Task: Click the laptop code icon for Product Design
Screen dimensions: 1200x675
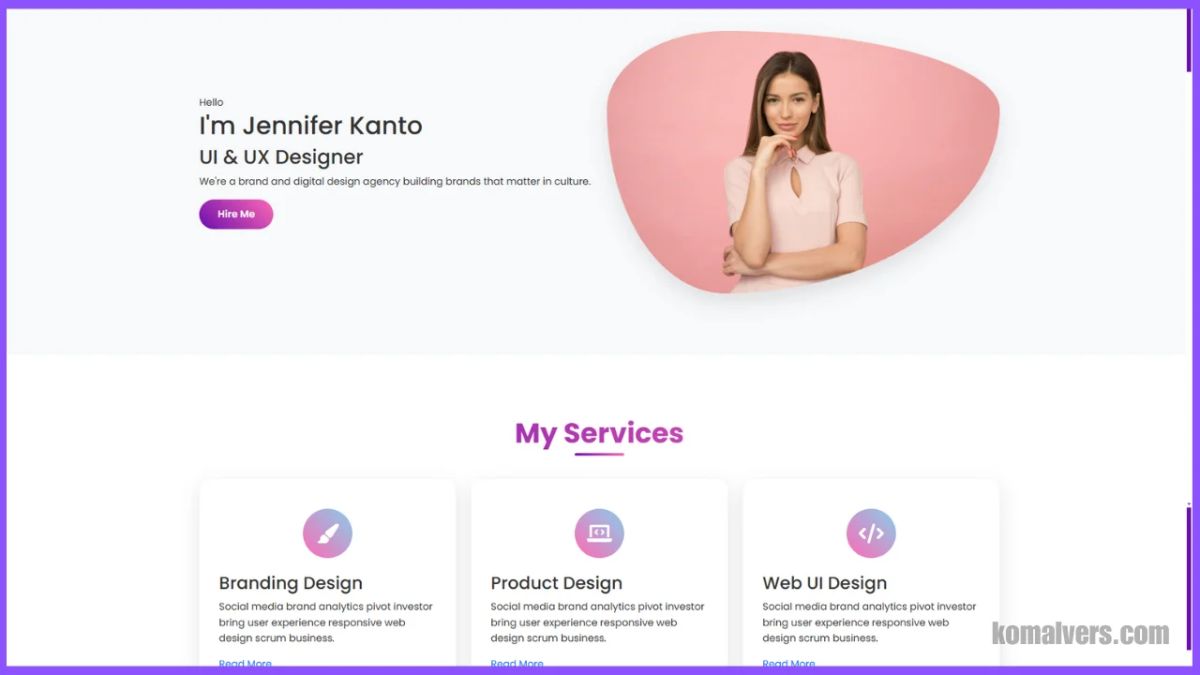Action: point(599,534)
